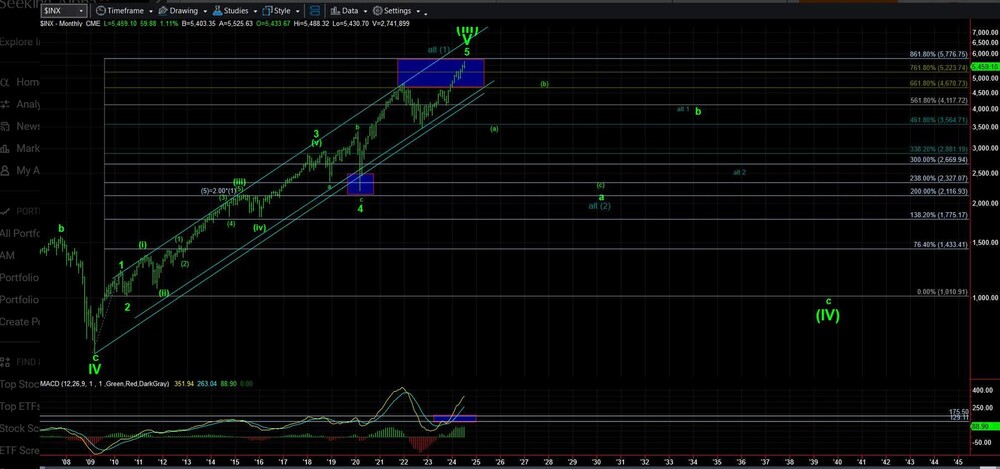Select the blue box on MACD panel

pos(454,419)
